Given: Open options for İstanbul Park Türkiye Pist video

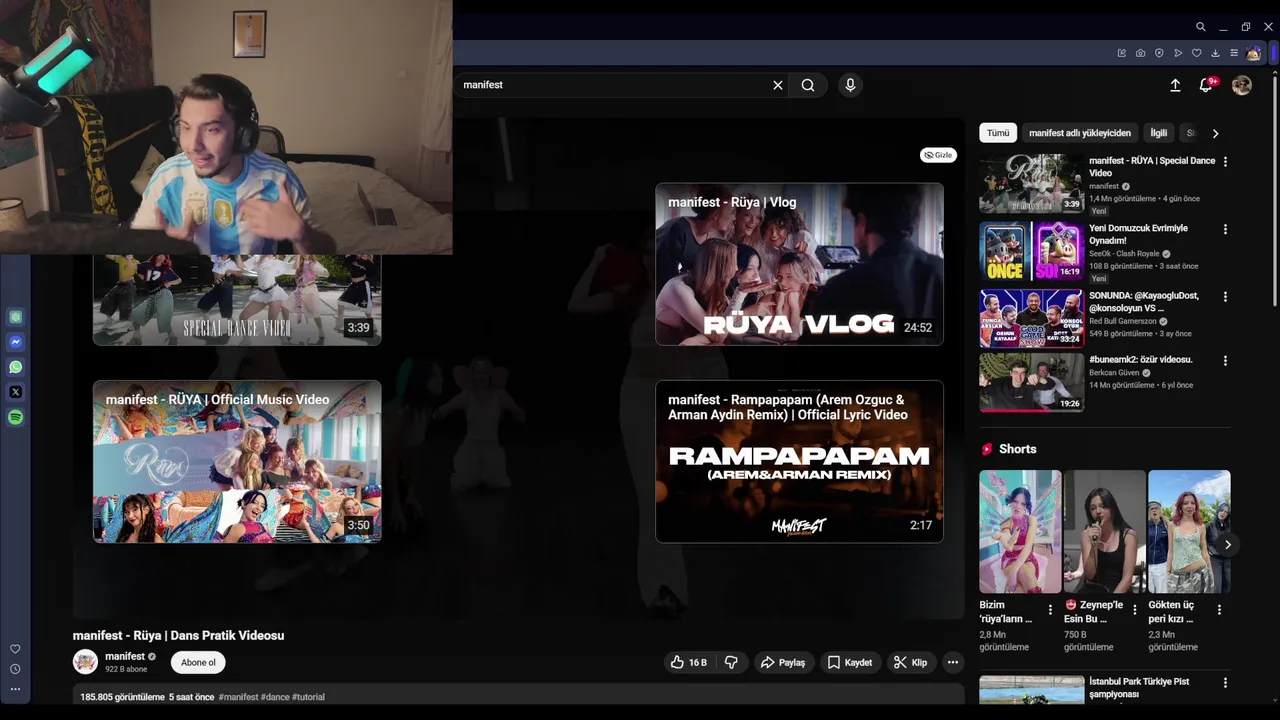Looking at the screenshot, I should [x=1225, y=683].
